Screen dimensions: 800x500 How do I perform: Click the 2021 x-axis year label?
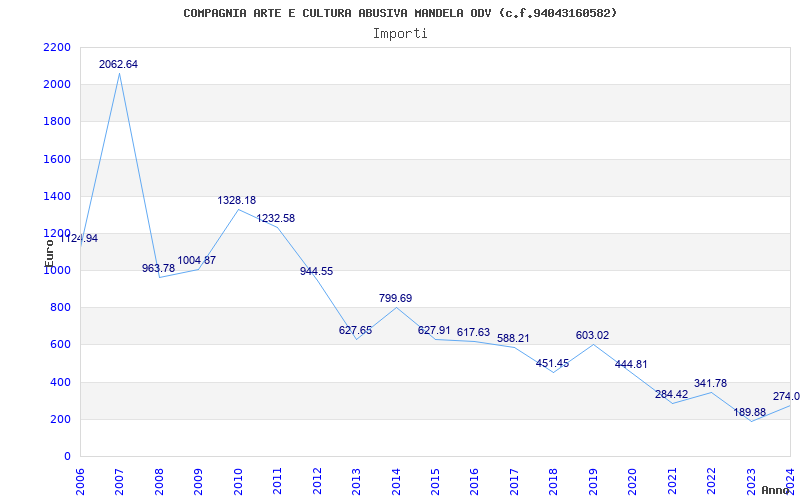pyautogui.click(x=671, y=481)
